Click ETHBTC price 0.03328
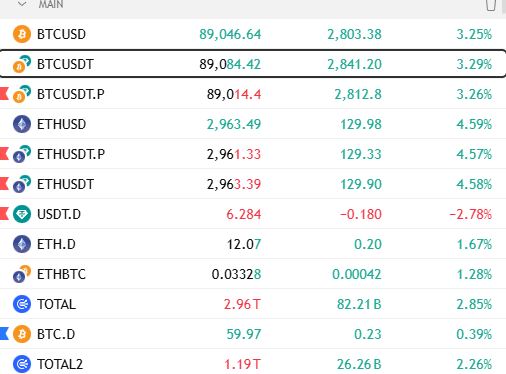Image resolution: width=506 pixels, height=374 pixels. (x=237, y=274)
